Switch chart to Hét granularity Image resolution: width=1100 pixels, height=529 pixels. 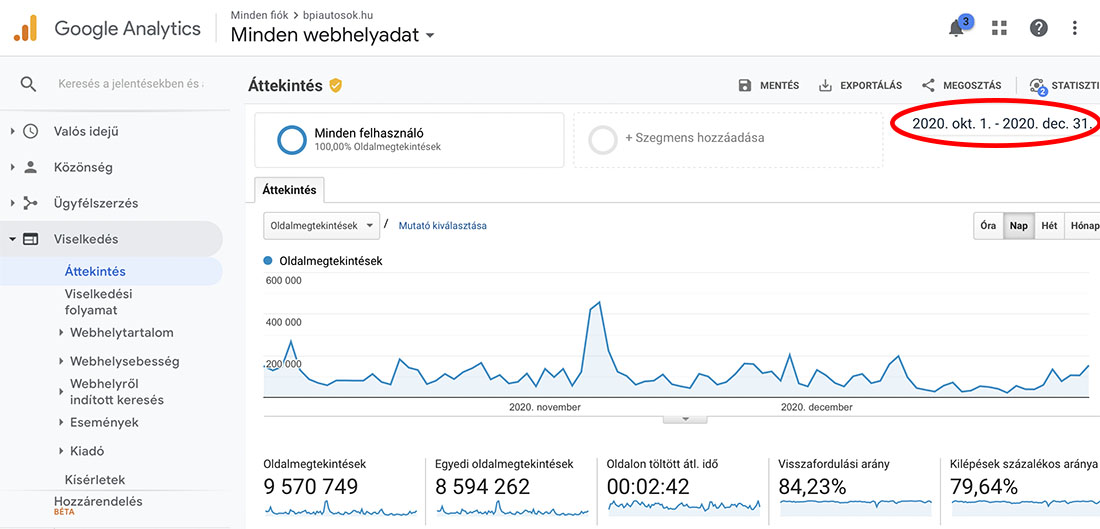[x=1049, y=226]
